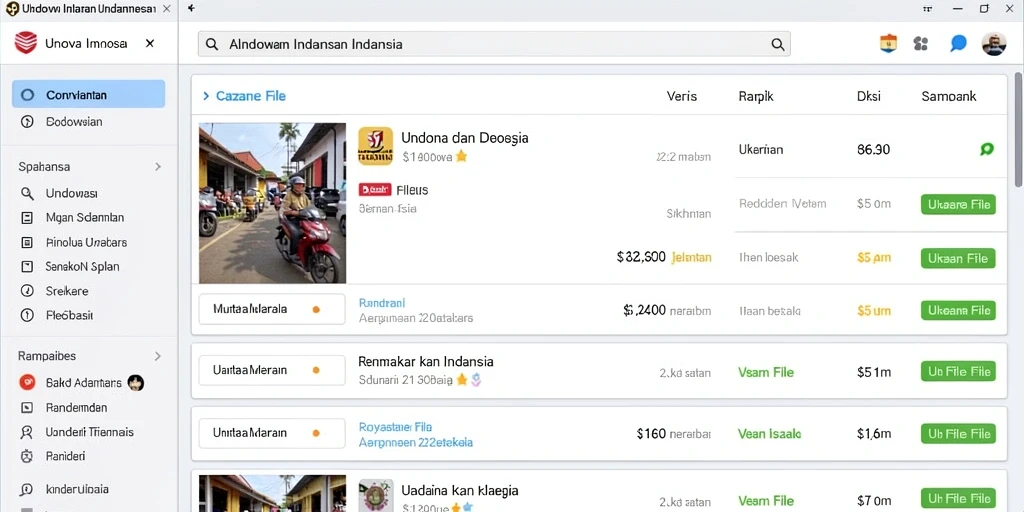Click the search submit icon in search bar

click(x=777, y=44)
